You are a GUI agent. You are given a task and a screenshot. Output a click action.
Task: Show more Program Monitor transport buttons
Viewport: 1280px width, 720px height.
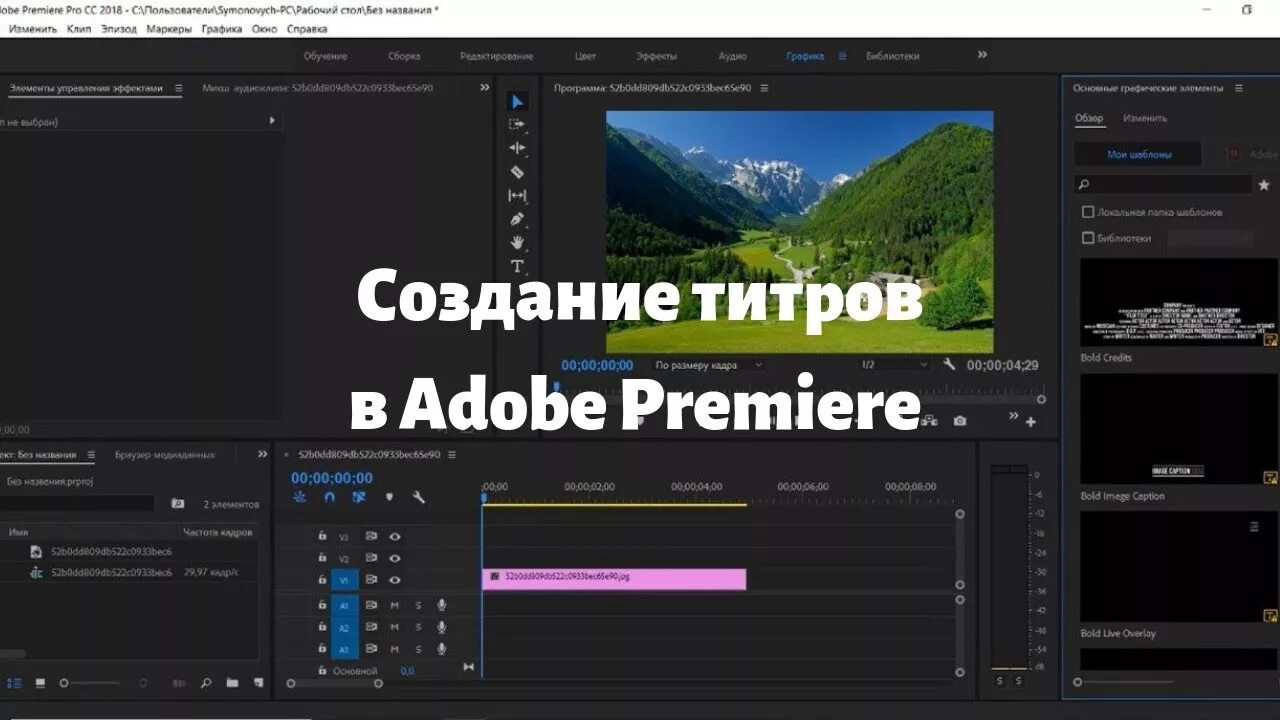(x=1013, y=416)
